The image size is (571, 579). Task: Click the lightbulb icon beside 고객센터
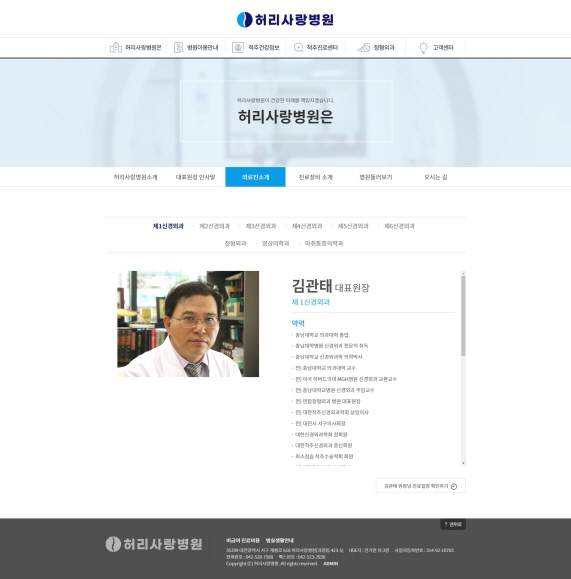coord(423,48)
